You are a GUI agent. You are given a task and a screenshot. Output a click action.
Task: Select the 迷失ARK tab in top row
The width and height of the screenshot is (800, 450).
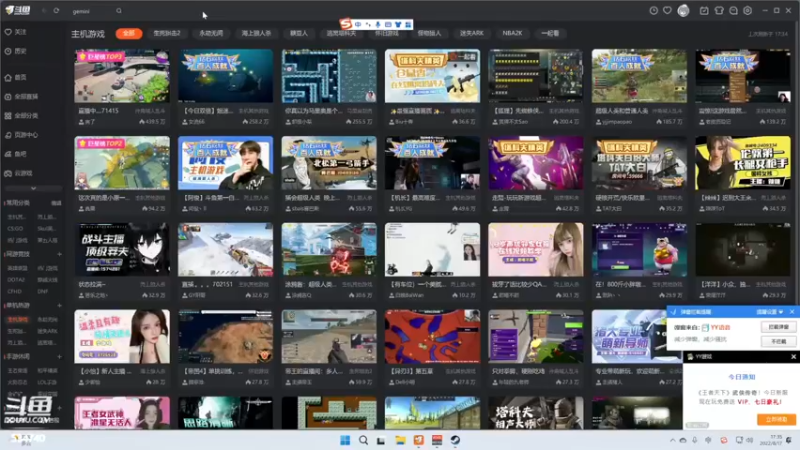[471, 34]
